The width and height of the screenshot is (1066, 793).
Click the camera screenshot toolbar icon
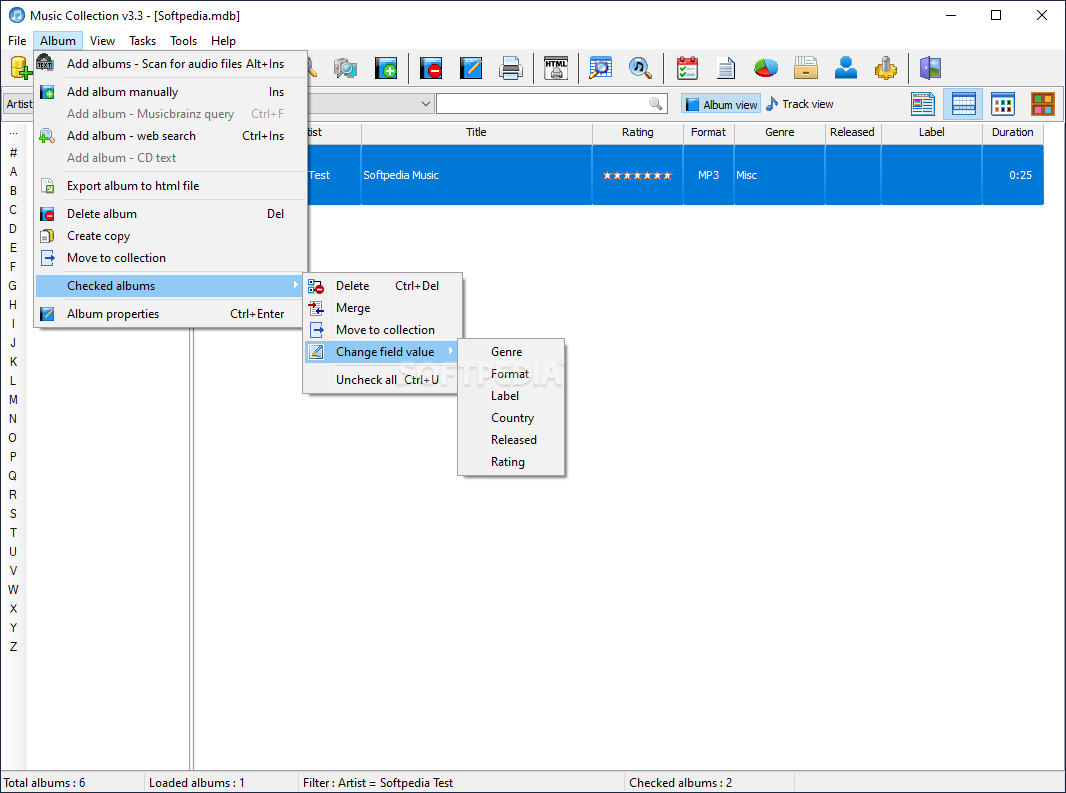point(345,68)
